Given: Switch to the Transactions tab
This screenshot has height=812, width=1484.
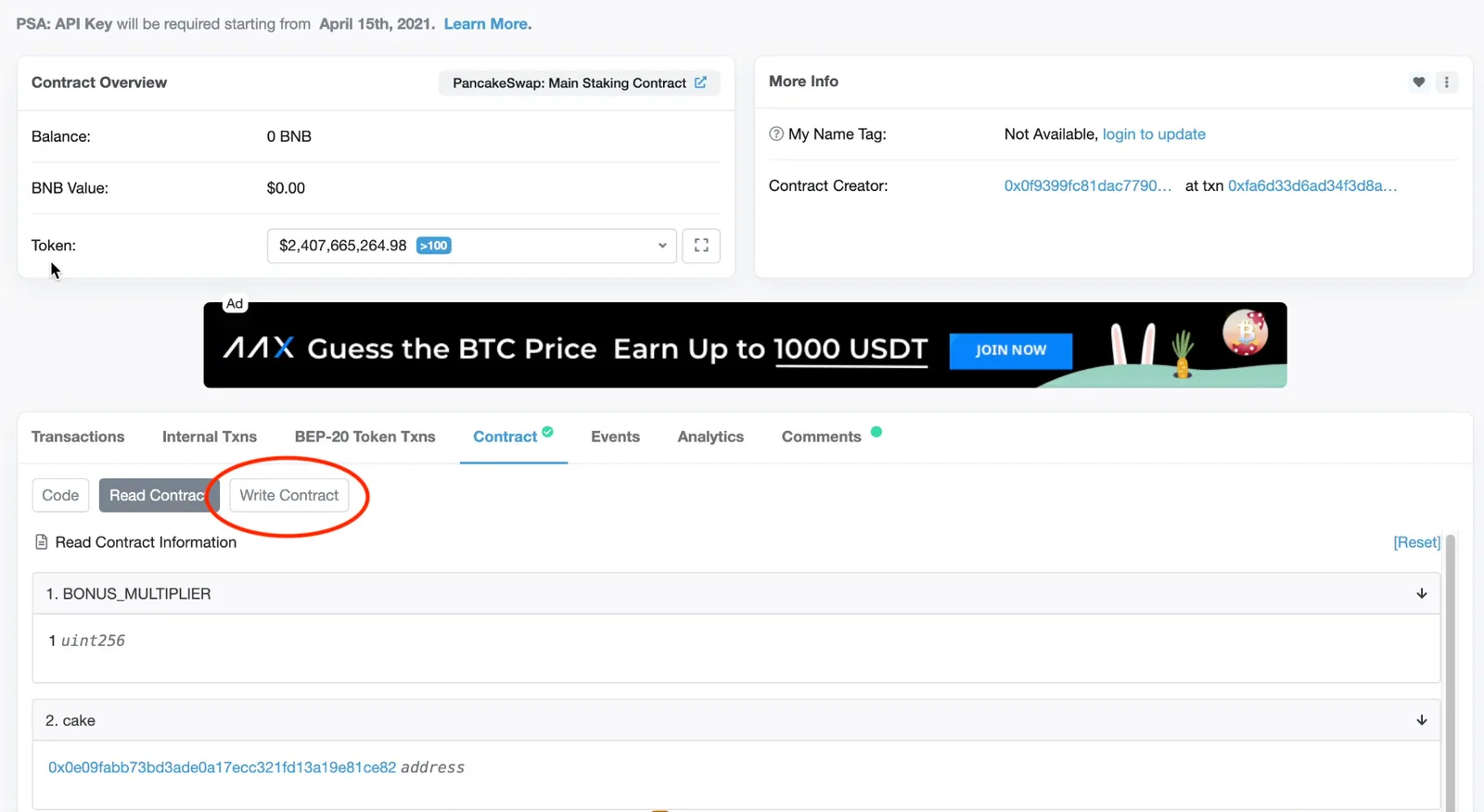Looking at the screenshot, I should coord(78,437).
